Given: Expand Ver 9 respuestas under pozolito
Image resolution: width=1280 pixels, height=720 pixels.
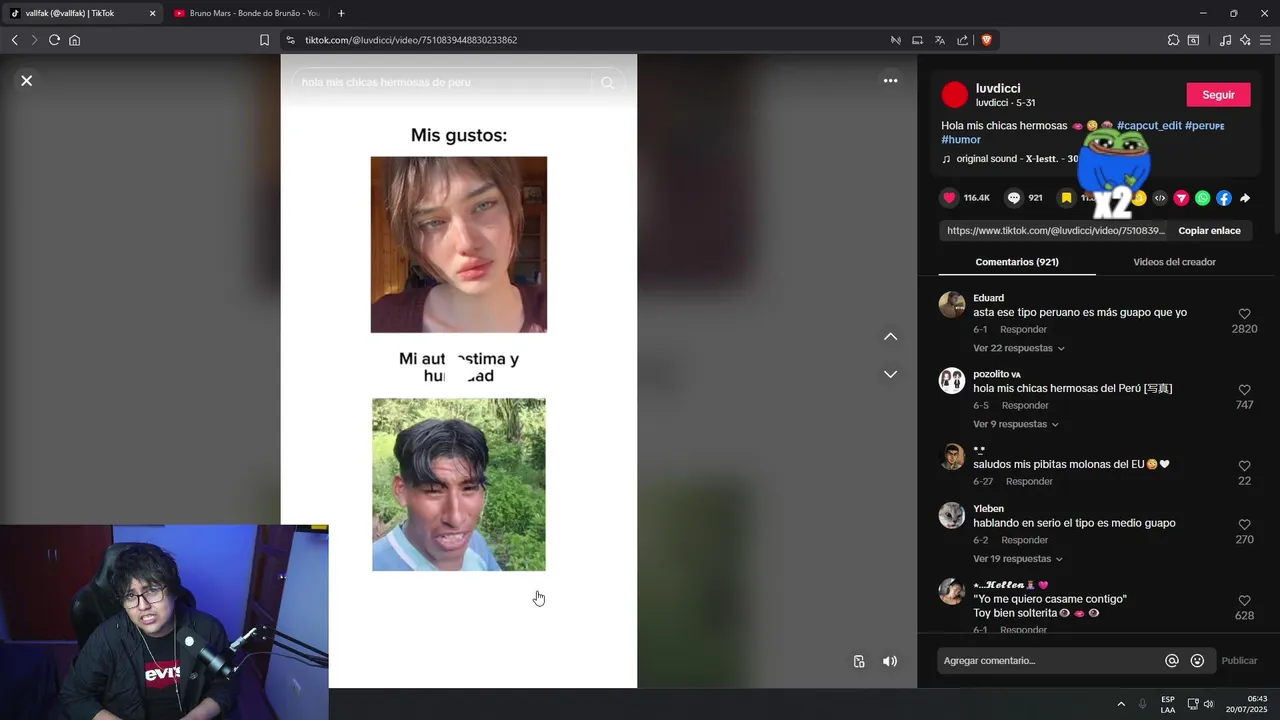Looking at the screenshot, I should click(x=1015, y=424).
